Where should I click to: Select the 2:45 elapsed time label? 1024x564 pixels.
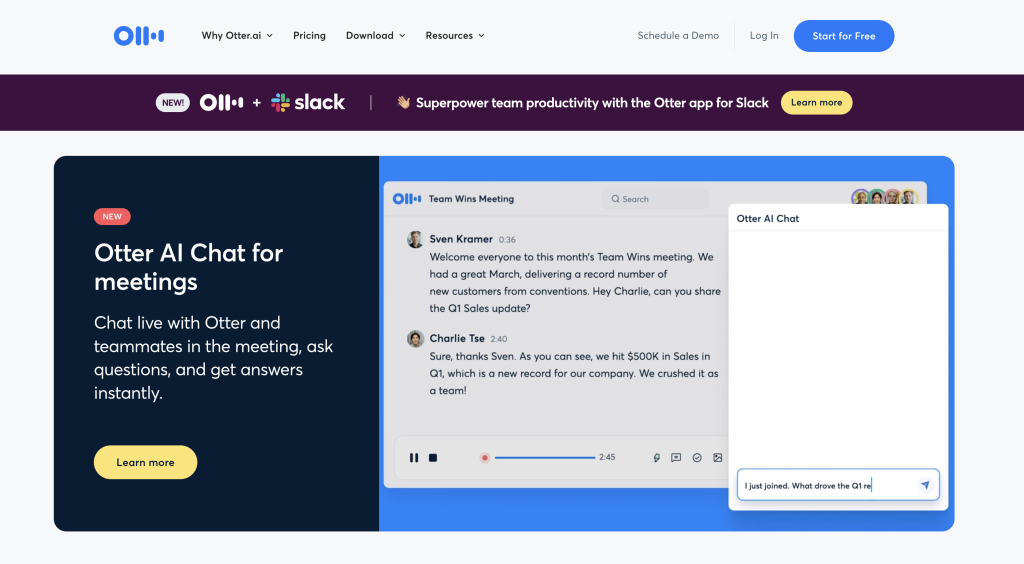tap(607, 457)
